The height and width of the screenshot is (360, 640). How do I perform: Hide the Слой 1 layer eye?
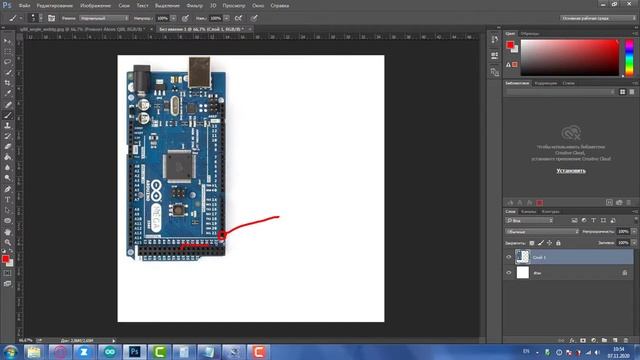[509, 257]
